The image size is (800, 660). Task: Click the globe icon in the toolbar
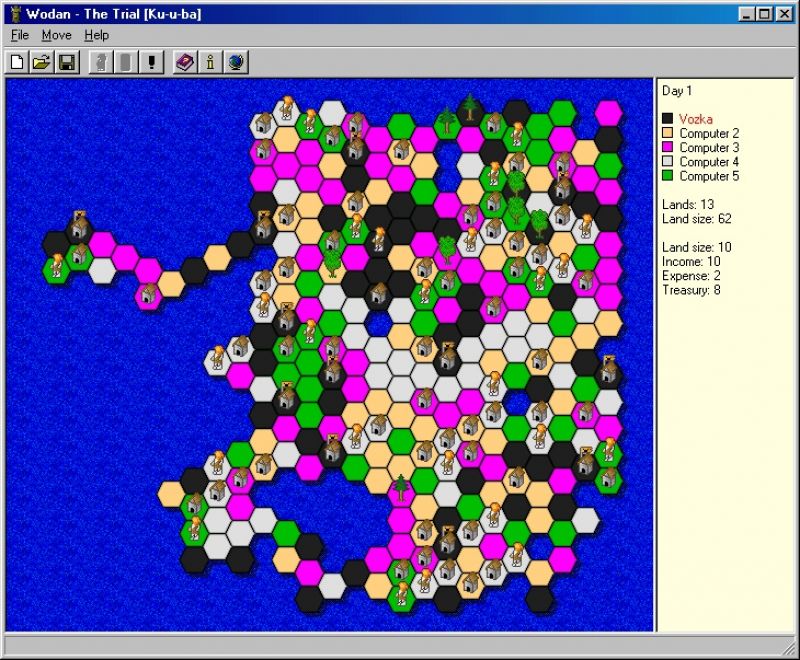(236, 62)
